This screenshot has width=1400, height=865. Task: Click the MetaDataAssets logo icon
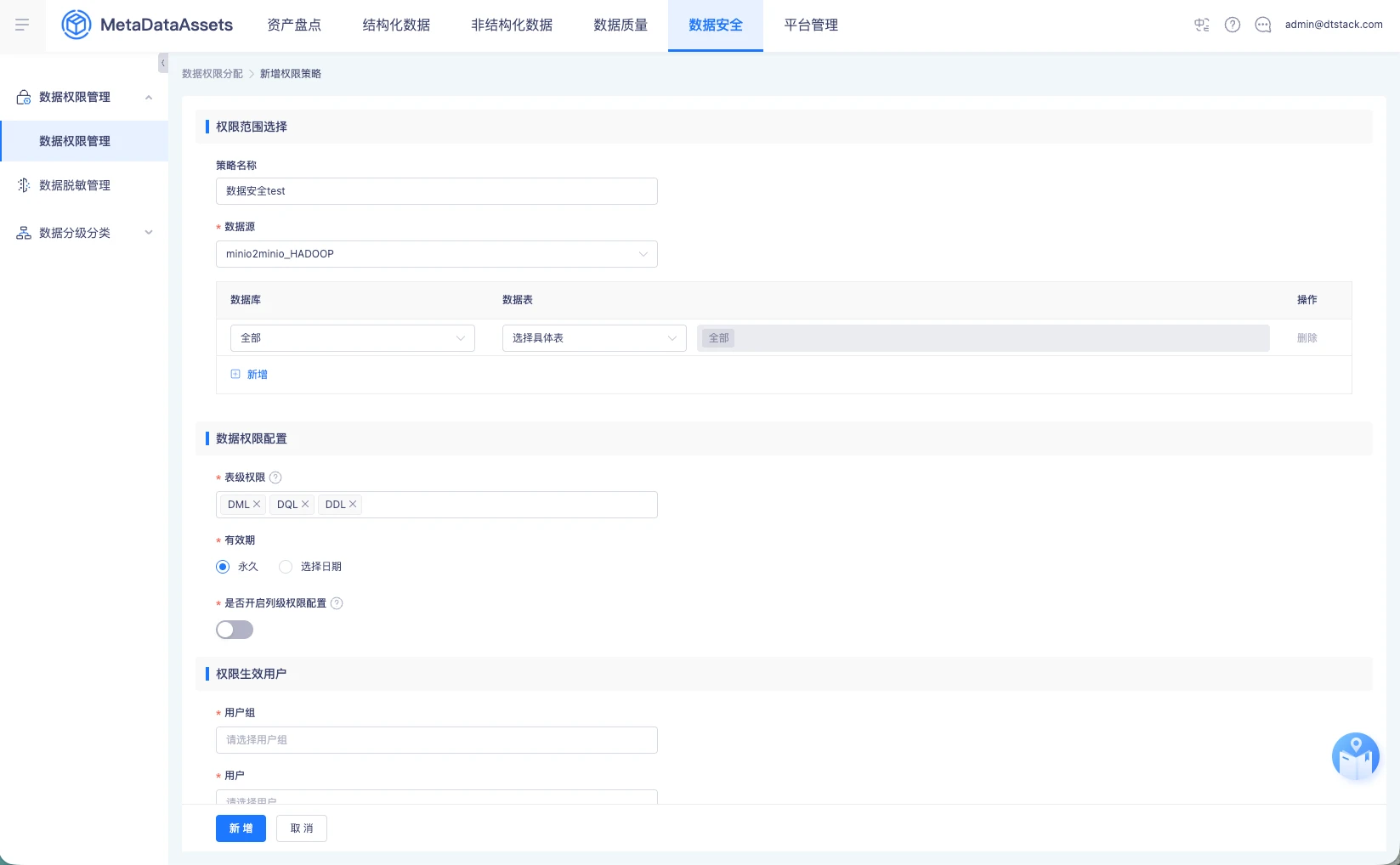point(77,25)
